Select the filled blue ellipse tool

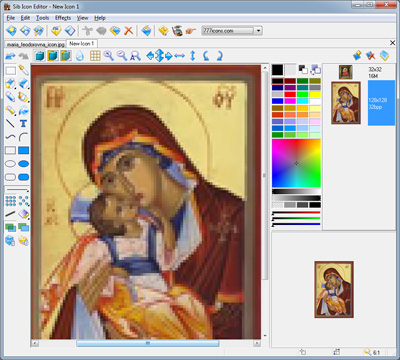23,164
